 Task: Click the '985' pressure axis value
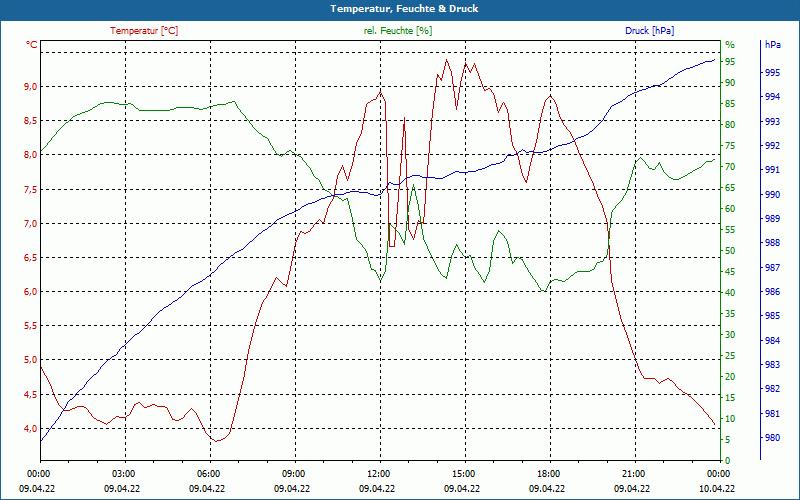coord(772,316)
